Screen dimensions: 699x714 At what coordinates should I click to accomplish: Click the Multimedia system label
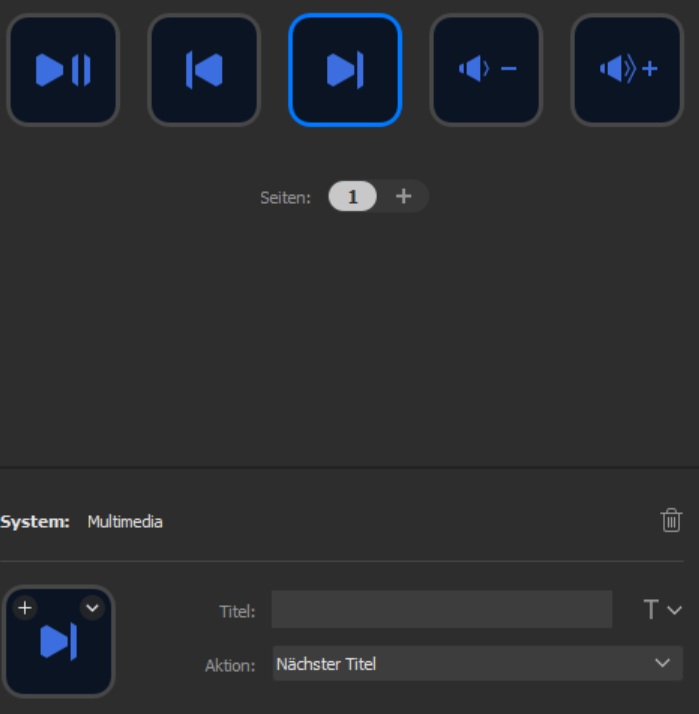(x=125, y=522)
